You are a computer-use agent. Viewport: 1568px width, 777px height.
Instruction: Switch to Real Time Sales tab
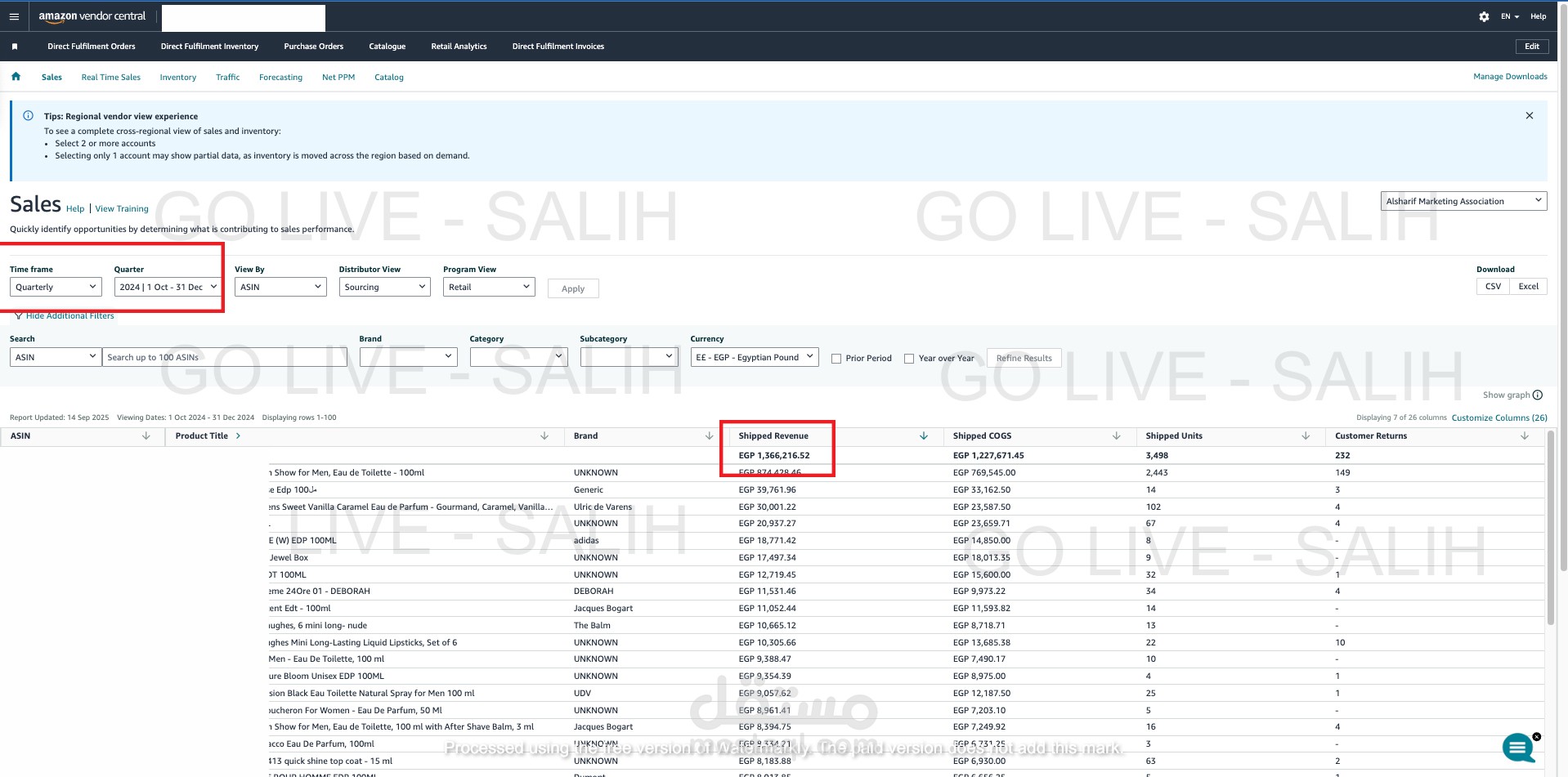click(x=111, y=78)
